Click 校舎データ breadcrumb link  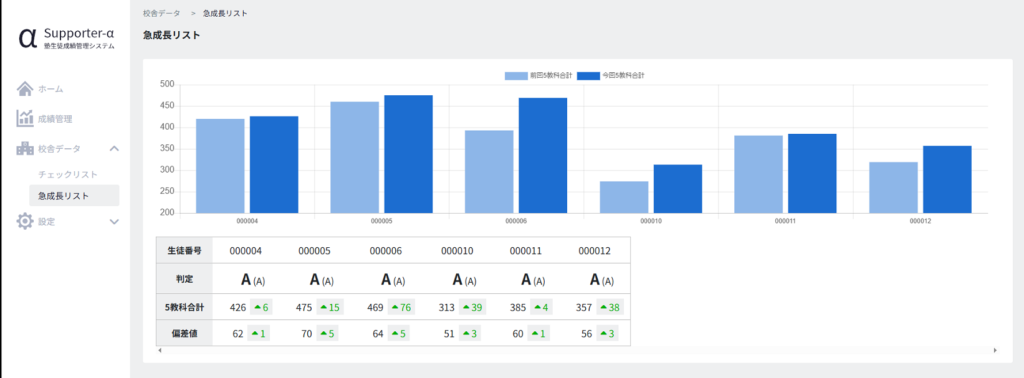pos(161,13)
